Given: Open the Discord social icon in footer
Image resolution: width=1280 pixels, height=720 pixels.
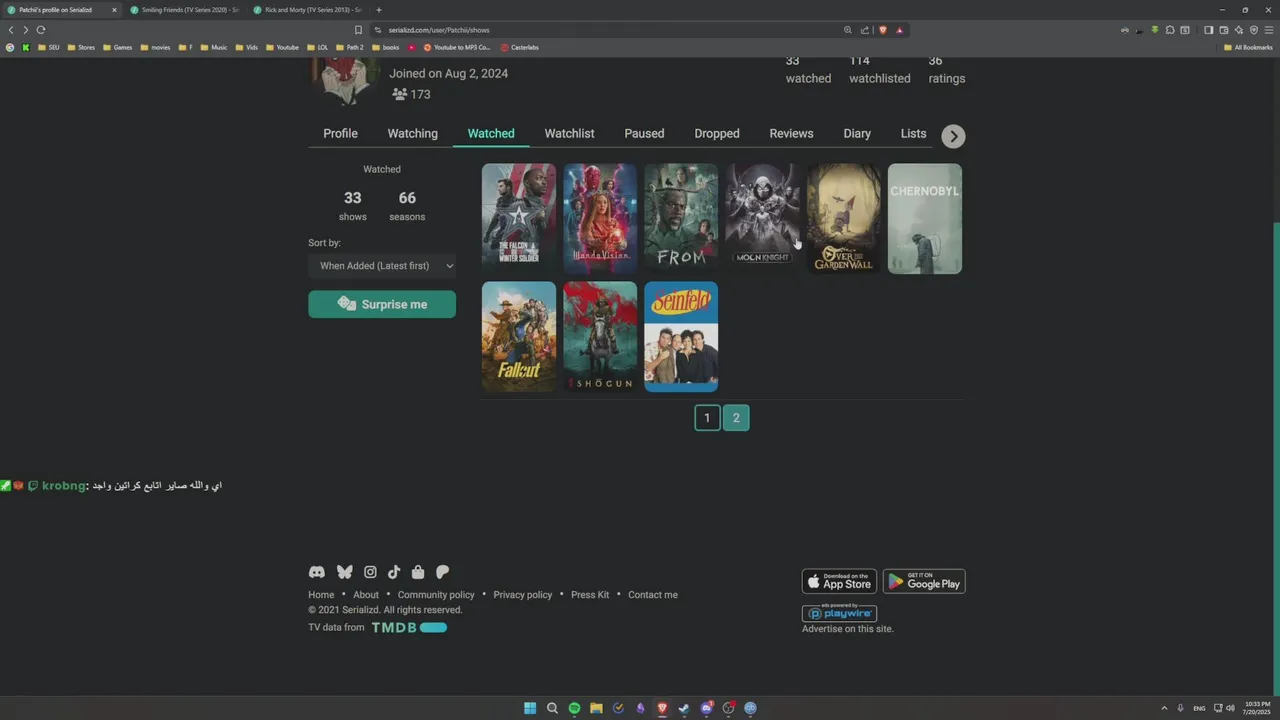Looking at the screenshot, I should pyautogui.click(x=316, y=572).
